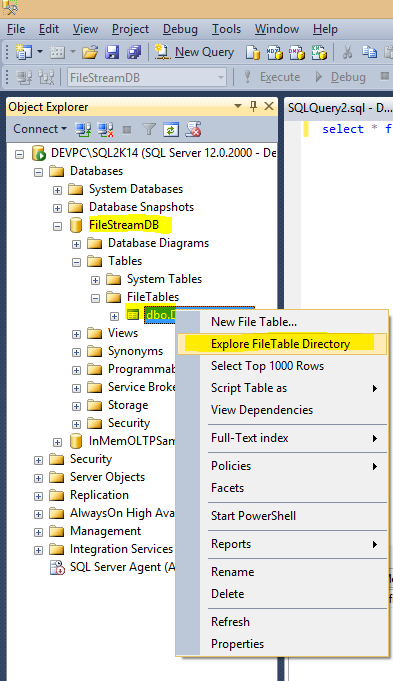Close the Object Explorer panel
Image resolution: width=393 pixels, height=681 pixels.
pyautogui.click(x=269, y=106)
